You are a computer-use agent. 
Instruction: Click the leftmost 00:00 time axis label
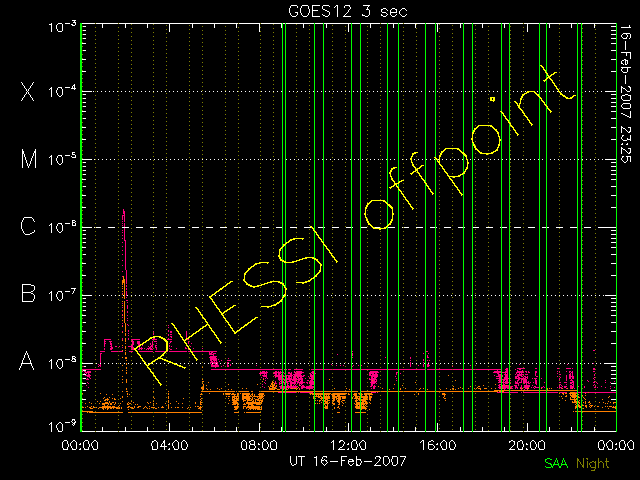point(80,444)
